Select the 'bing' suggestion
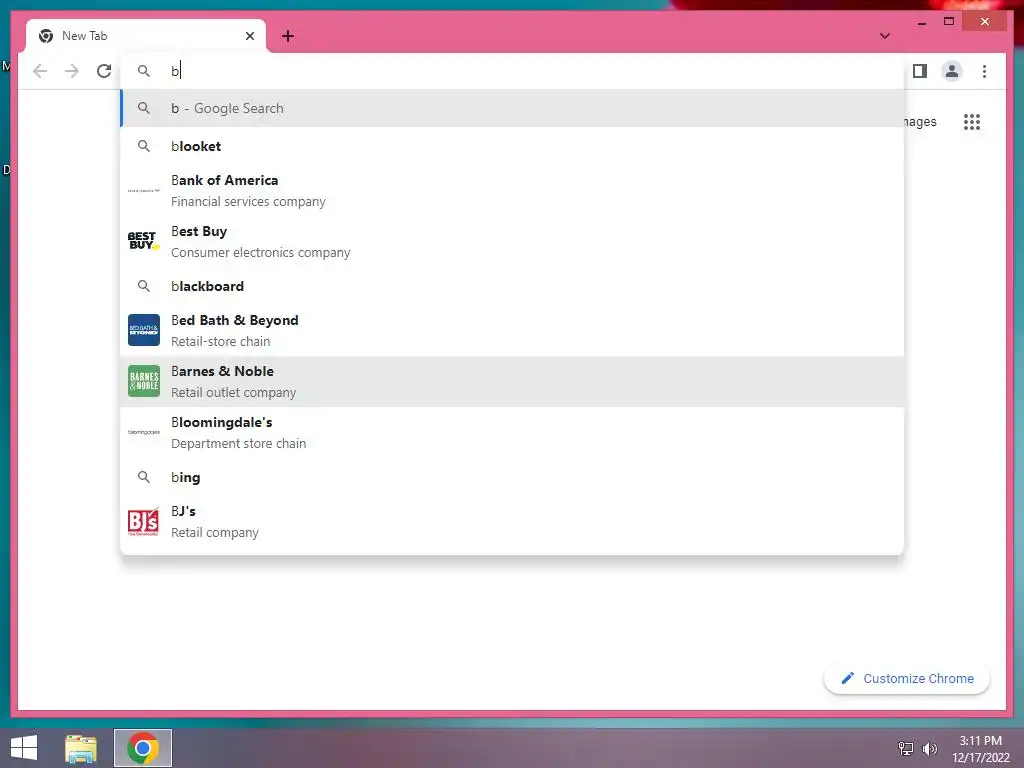This screenshot has width=1024, height=768. click(512, 477)
